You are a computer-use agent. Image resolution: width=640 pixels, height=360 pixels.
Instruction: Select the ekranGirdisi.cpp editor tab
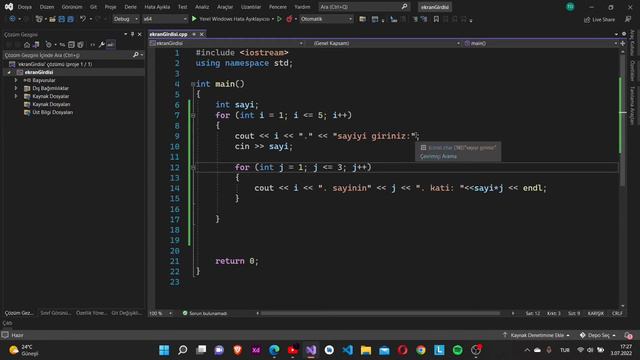pos(169,34)
